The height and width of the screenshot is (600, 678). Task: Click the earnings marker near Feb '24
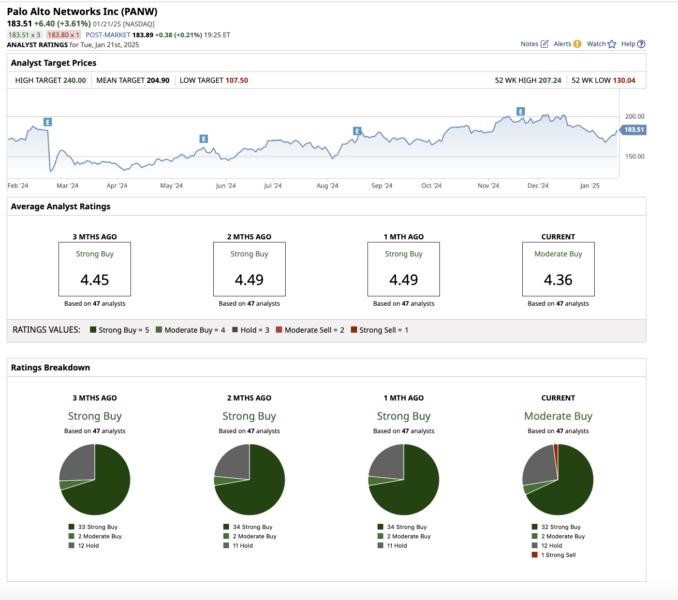[x=48, y=122]
